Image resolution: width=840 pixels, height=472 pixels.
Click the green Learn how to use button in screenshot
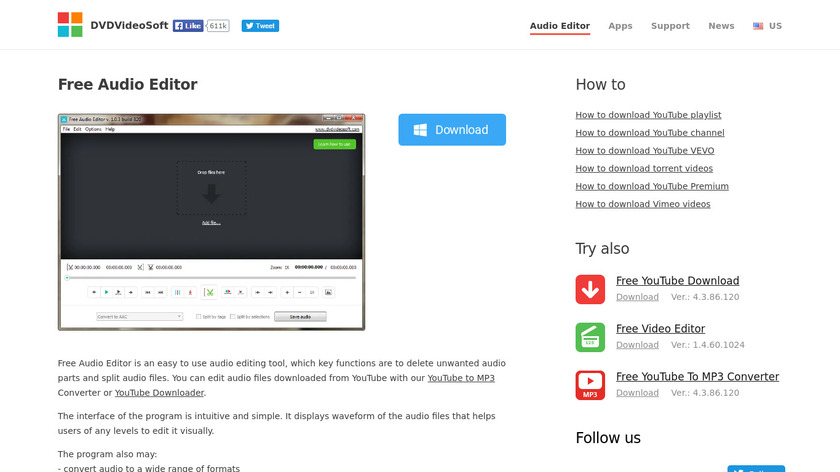click(x=334, y=144)
